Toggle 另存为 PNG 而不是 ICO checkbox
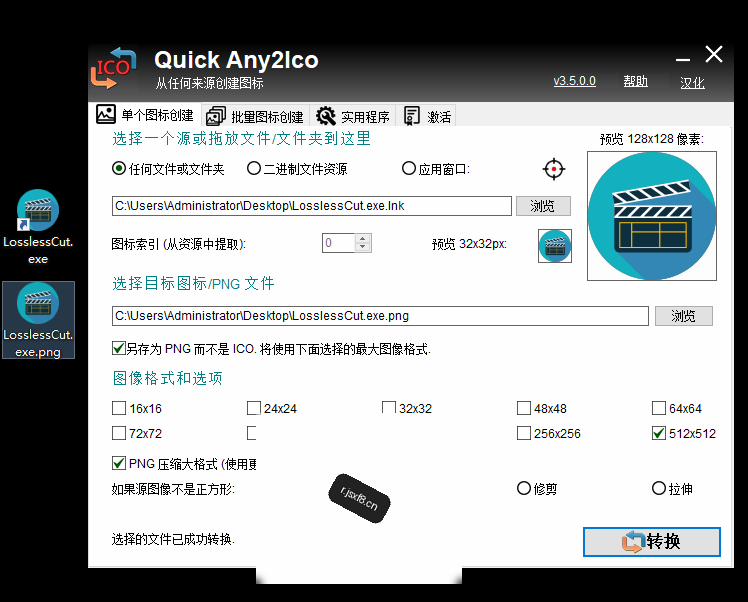Screen dimensions: 748x602 coord(119,348)
